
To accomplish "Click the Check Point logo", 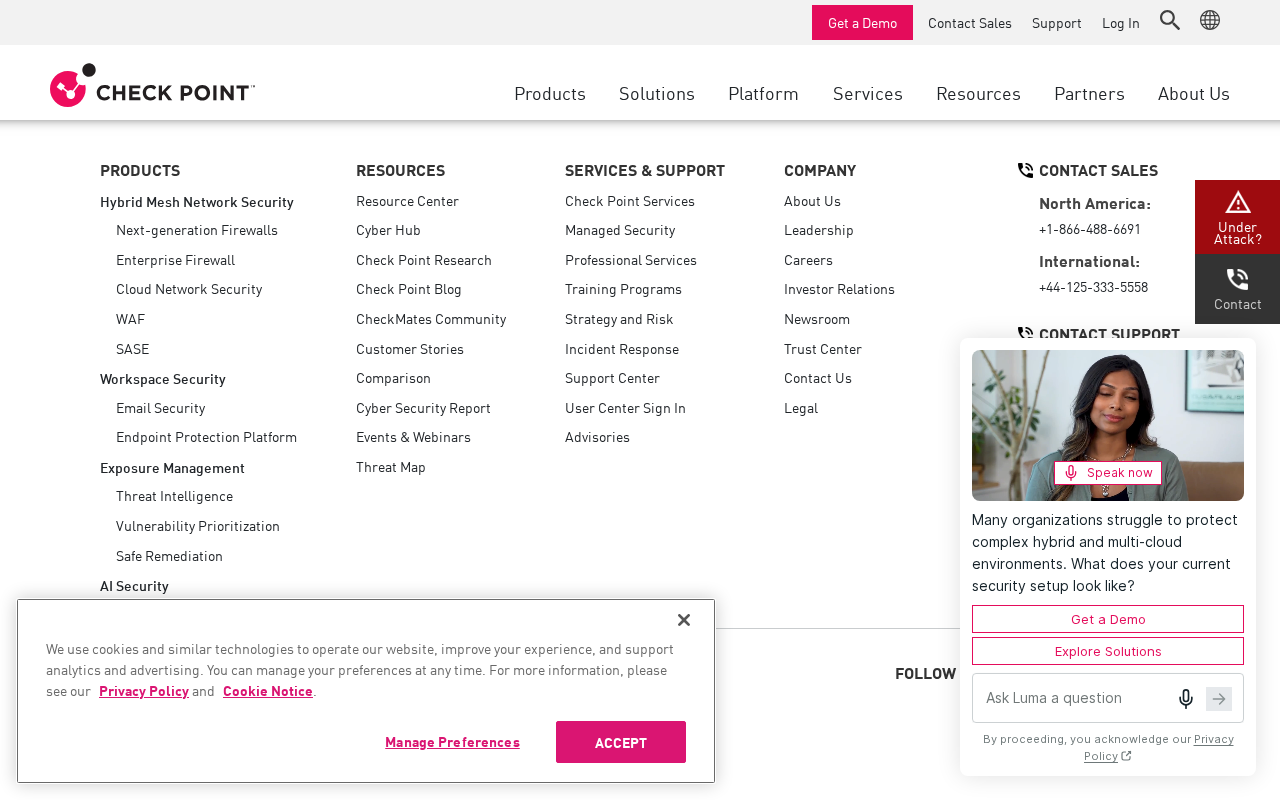I will click(x=152, y=85).
